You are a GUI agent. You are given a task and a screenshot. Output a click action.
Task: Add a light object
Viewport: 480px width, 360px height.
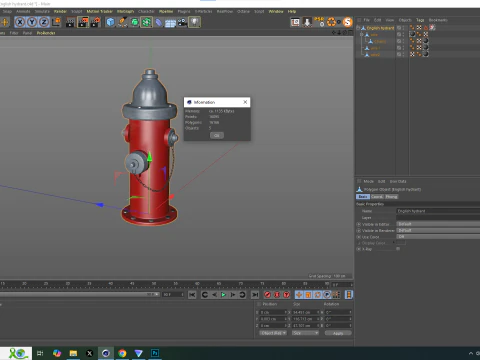click(x=195, y=22)
